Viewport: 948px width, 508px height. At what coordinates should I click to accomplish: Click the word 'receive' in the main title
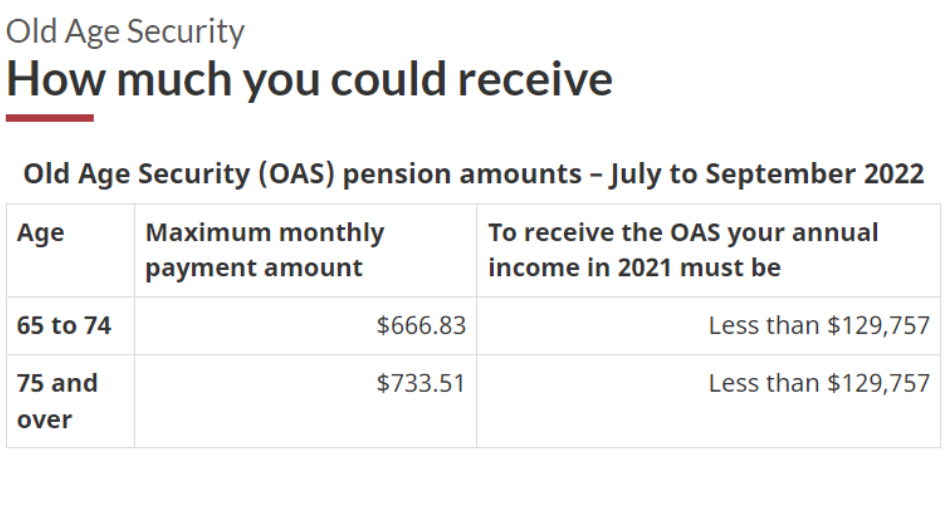tap(535, 79)
